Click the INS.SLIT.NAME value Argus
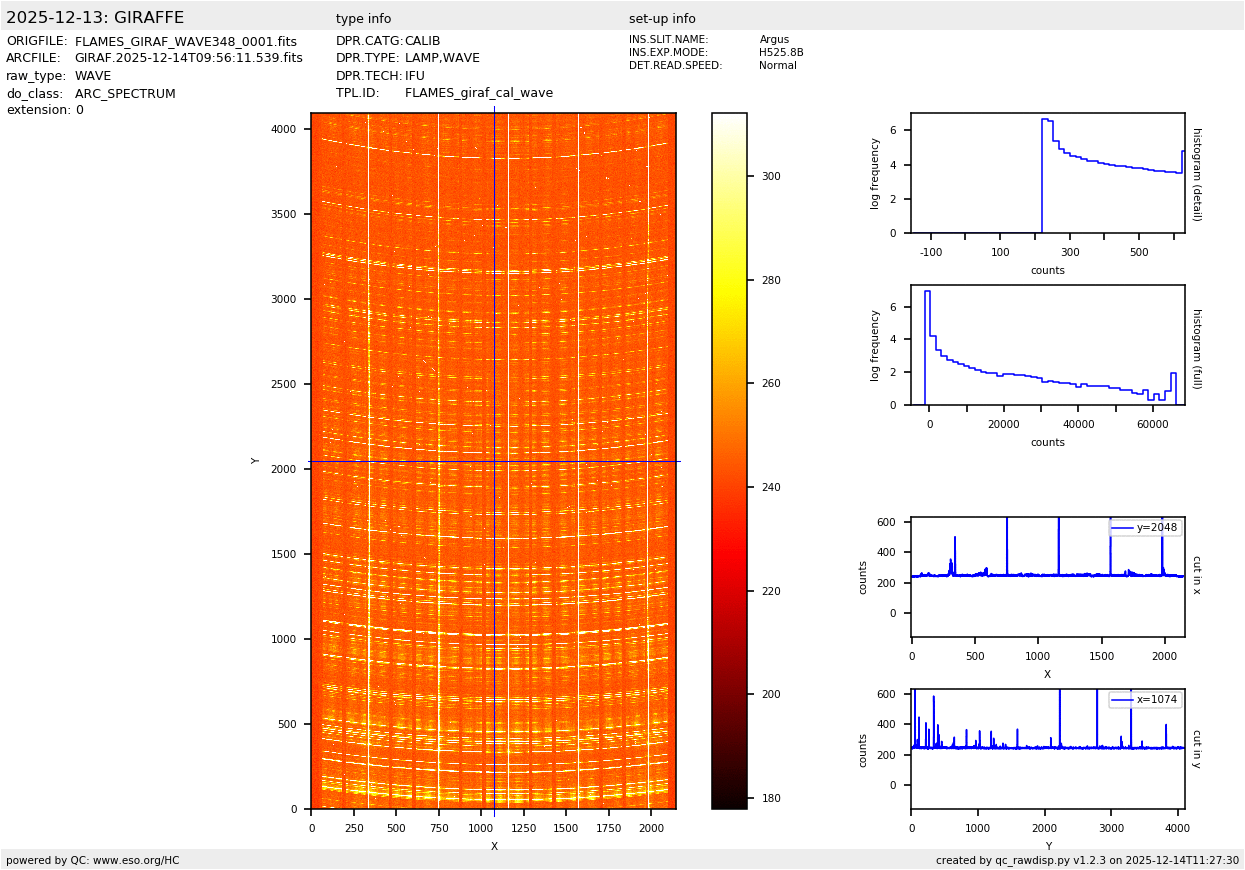The height and width of the screenshot is (870, 1245). click(x=774, y=40)
